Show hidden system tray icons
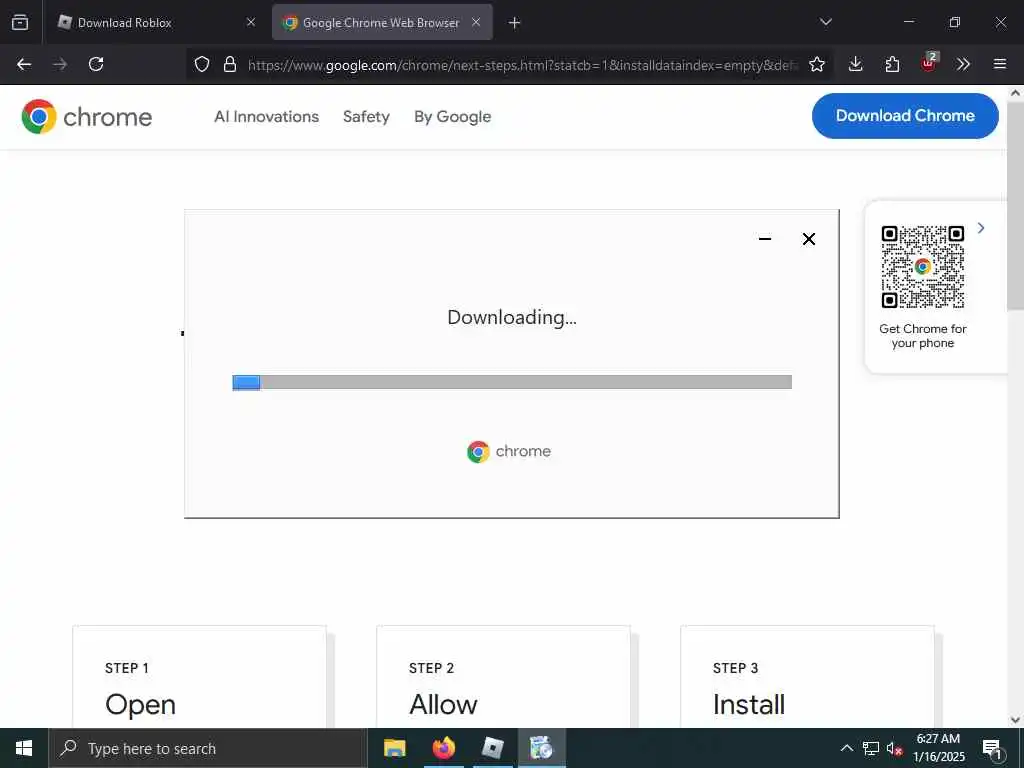 [x=846, y=748]
